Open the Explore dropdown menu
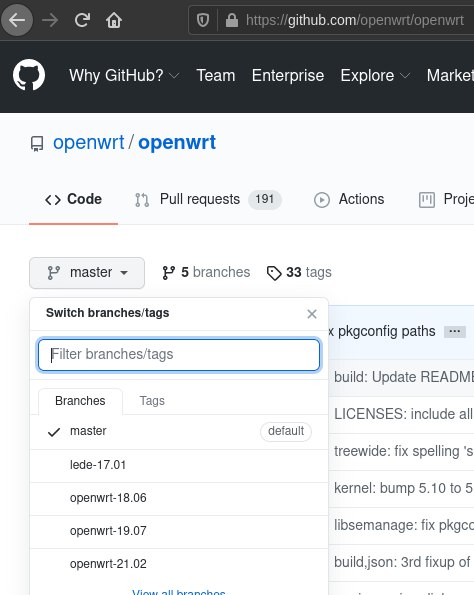Screen dimensions: 474x595 click(x=375, y=76)
